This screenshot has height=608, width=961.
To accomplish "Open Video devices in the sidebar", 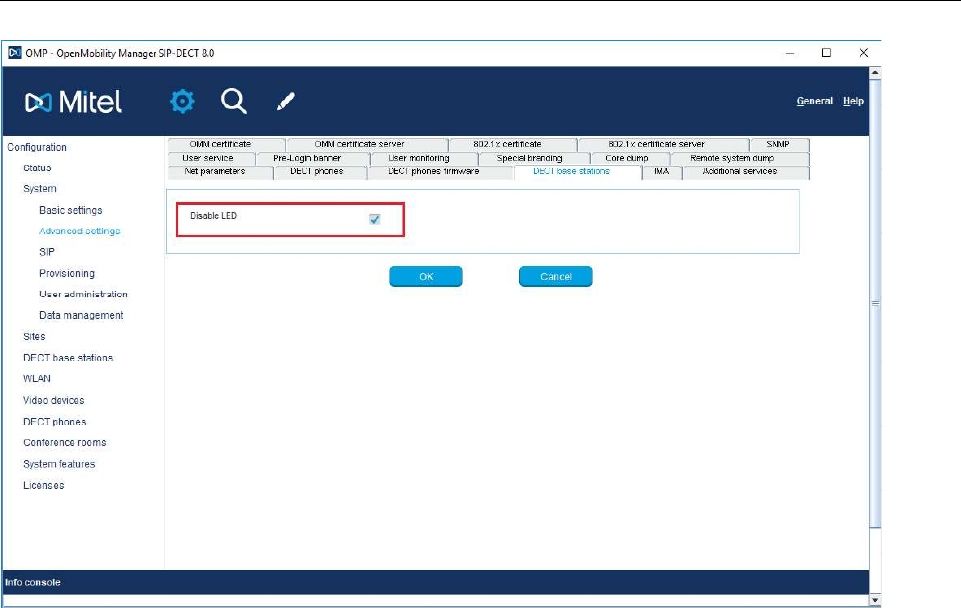I will click(x=53, y=400).
